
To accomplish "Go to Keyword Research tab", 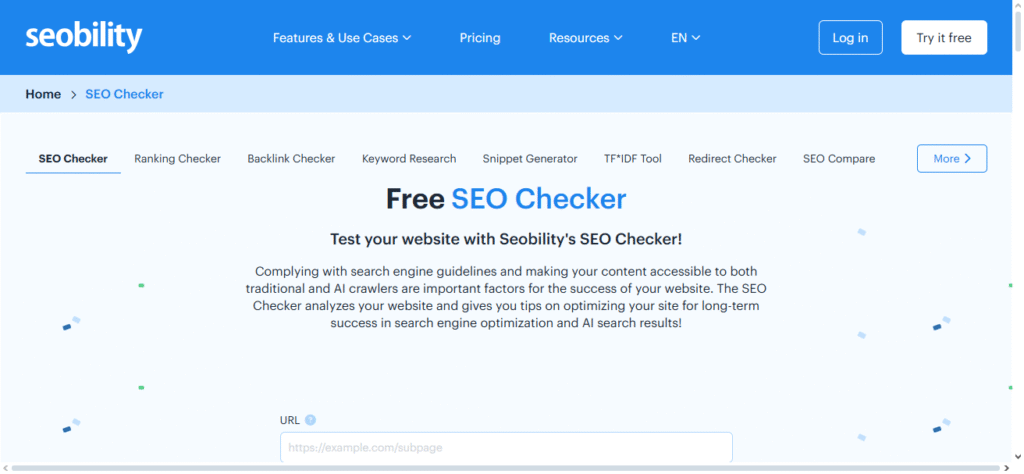I will click(409, 159).
